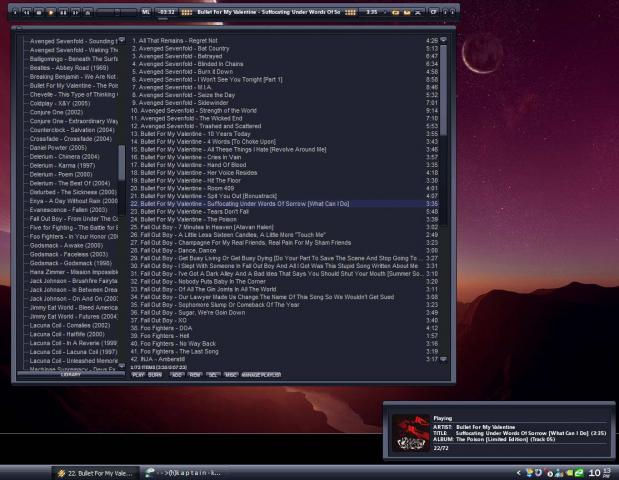Select track Bullet For My Valentine - Tears Don't Fall
The image size is (619, 480).
284,212
